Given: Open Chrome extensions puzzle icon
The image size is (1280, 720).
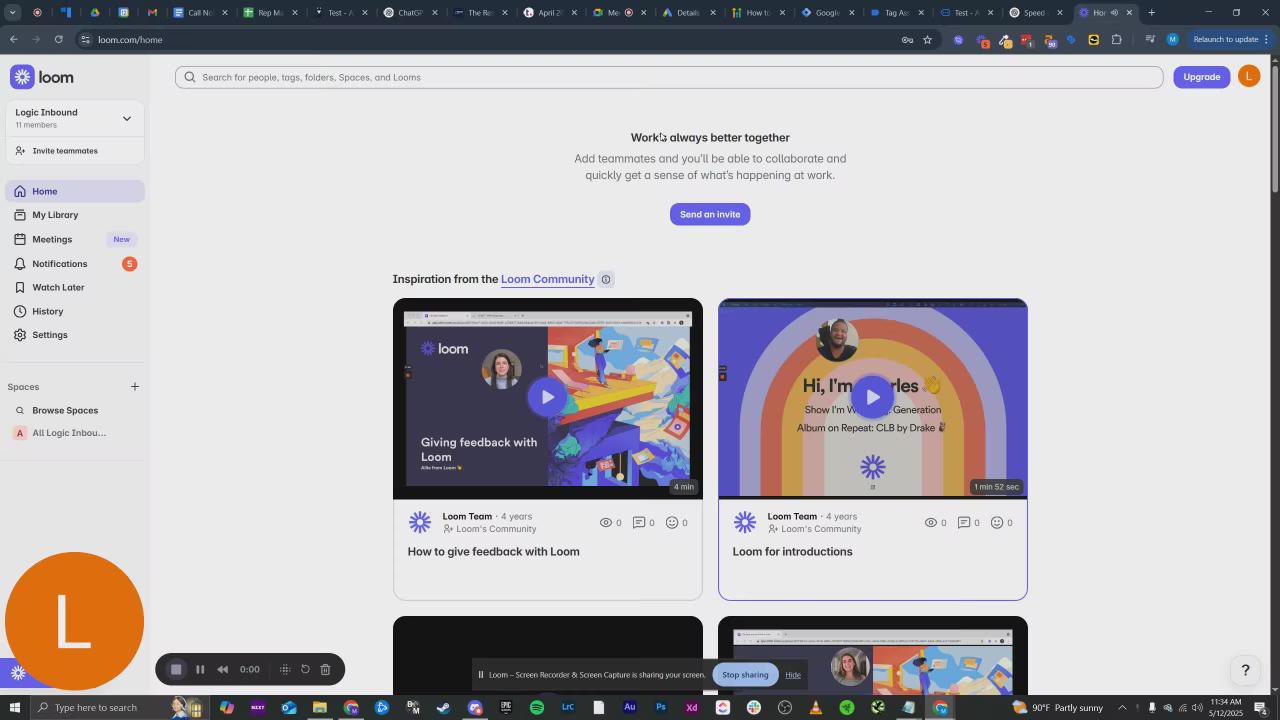Looking at the screenshot, I should coord(1116,40).
